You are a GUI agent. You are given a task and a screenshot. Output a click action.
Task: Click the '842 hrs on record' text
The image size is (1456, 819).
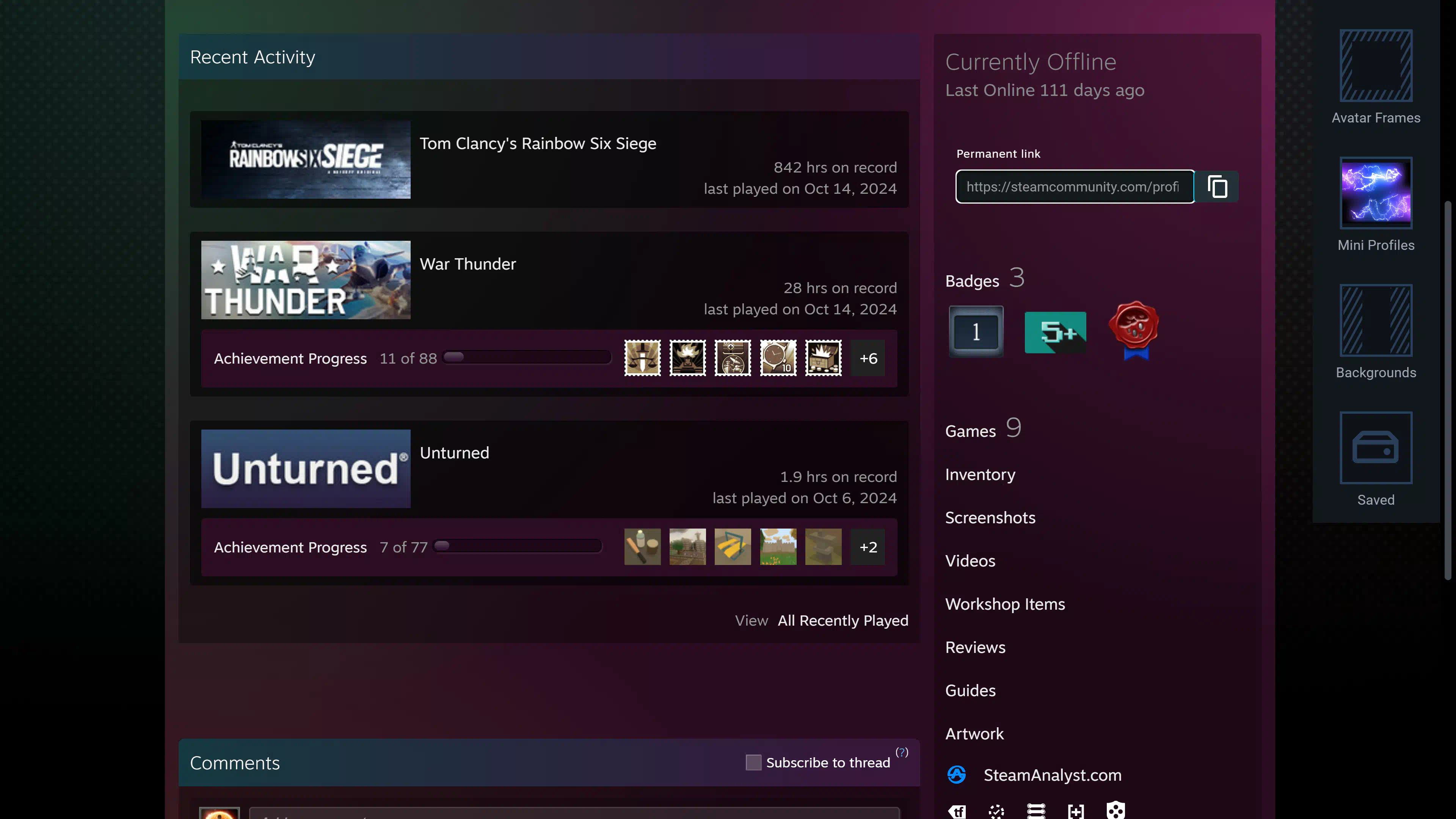coord(835,167)
